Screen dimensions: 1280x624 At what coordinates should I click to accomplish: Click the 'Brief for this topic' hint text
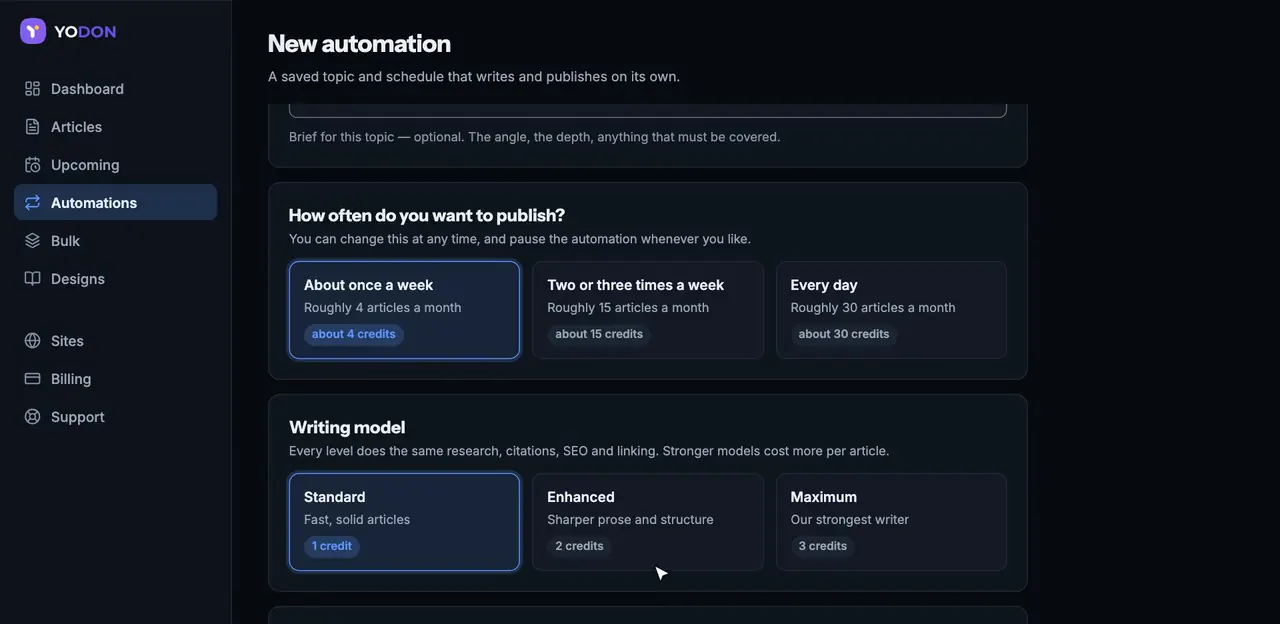tap(535, 137)
